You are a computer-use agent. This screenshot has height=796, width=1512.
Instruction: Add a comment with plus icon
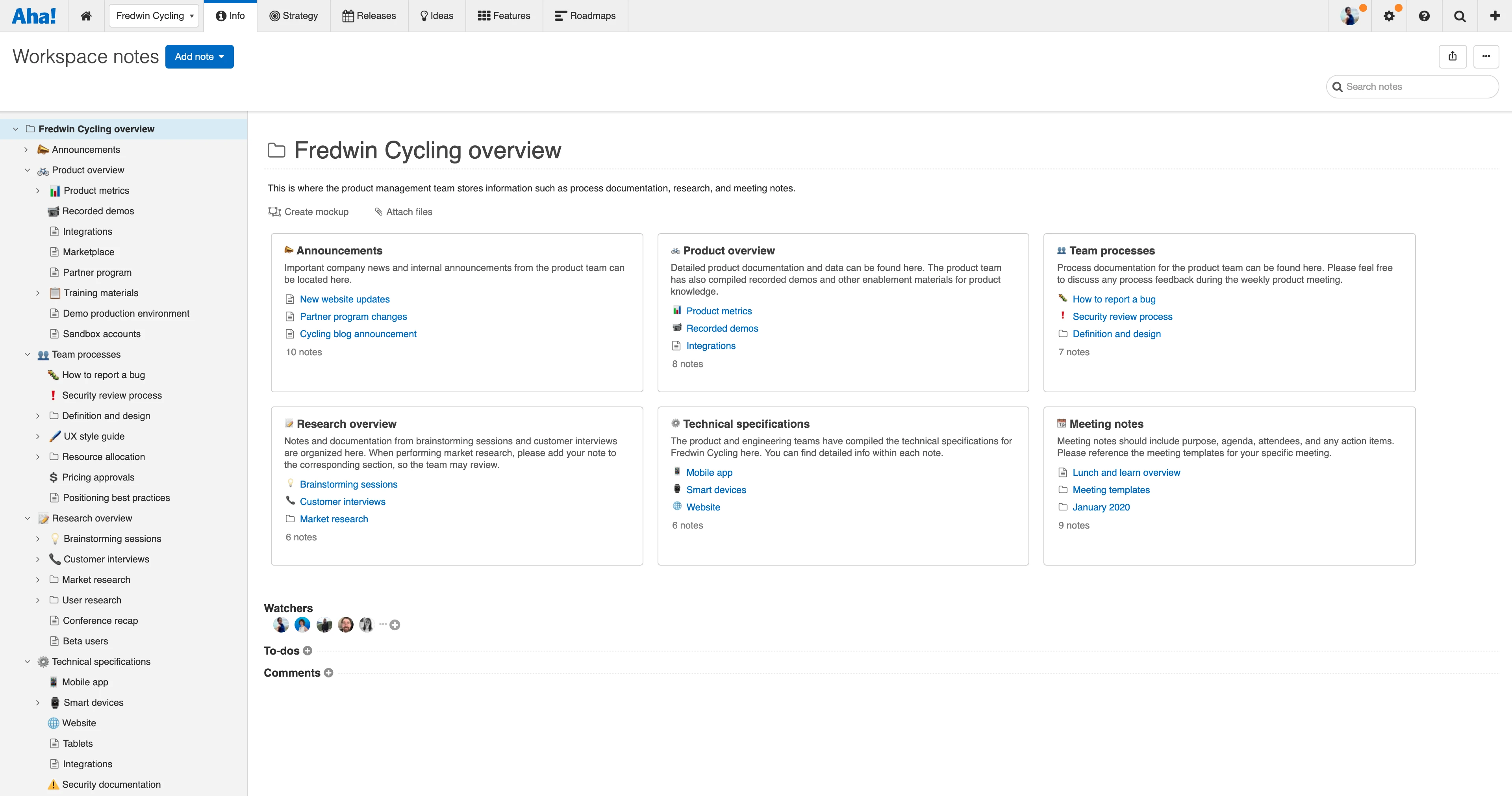[x=329, y=673]
